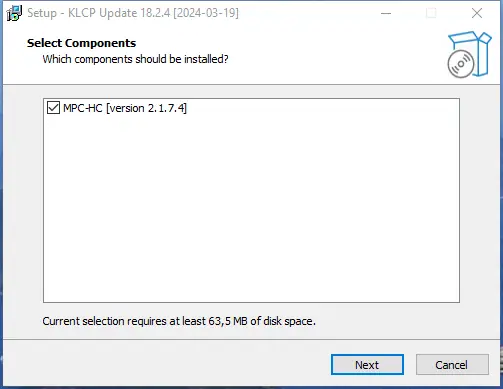The height and width of the screenshot is (389, 503).
Task: Proceed with the Next button
Action: (367, 365)
